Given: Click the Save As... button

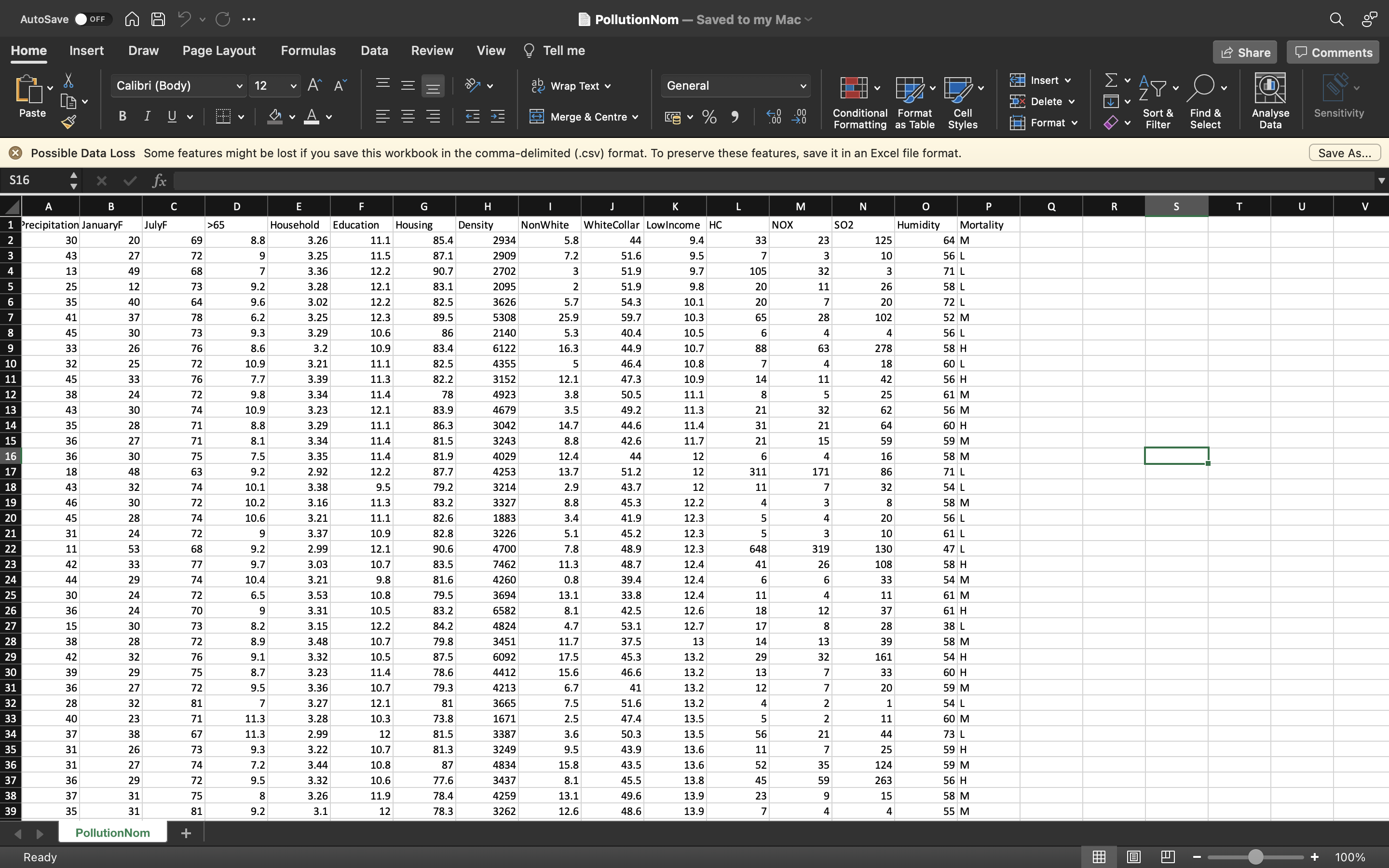Looking at the screenshot, I should (1344, 153).
